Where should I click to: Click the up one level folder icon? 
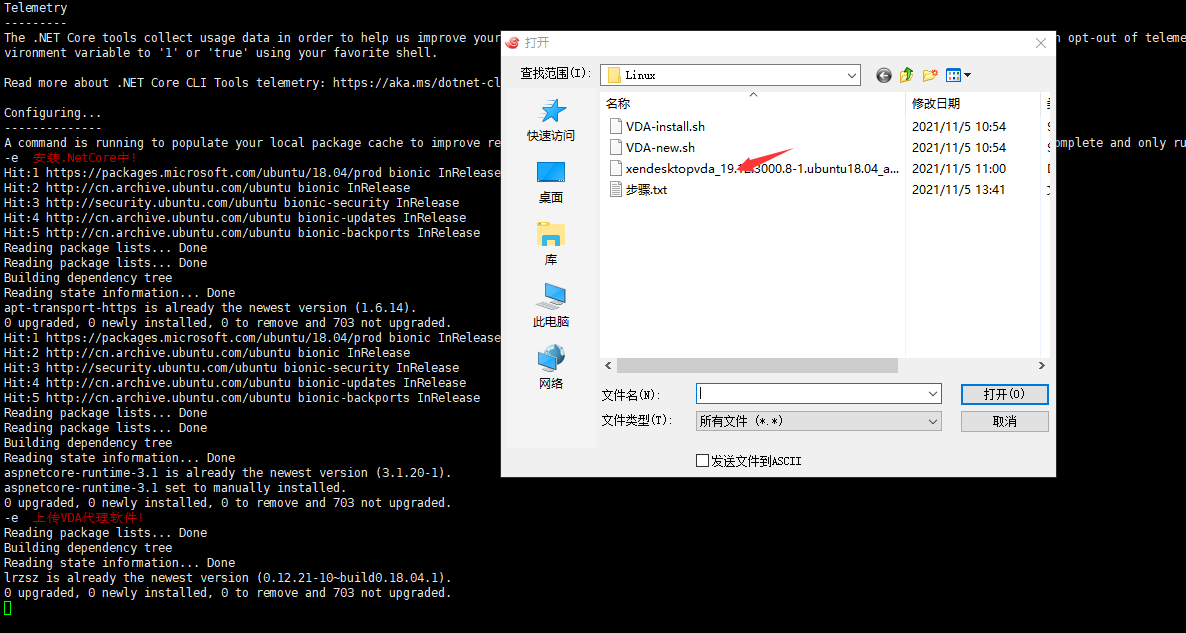click(906, 74)
